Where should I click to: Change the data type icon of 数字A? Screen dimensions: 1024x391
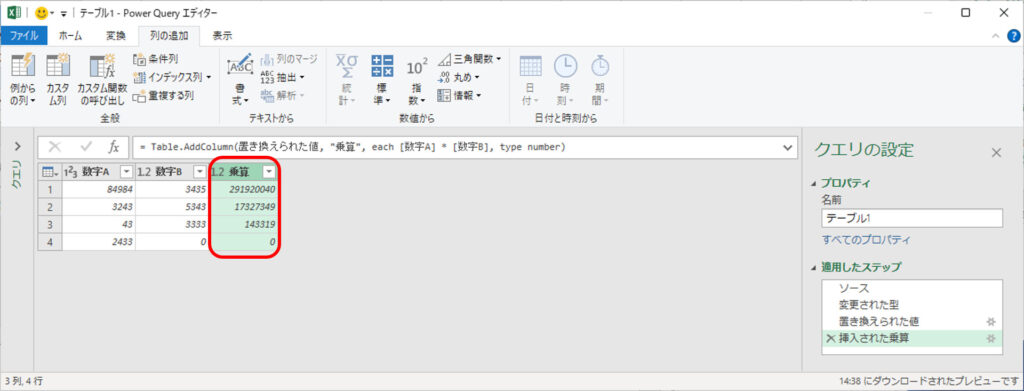tap(71, 172)
